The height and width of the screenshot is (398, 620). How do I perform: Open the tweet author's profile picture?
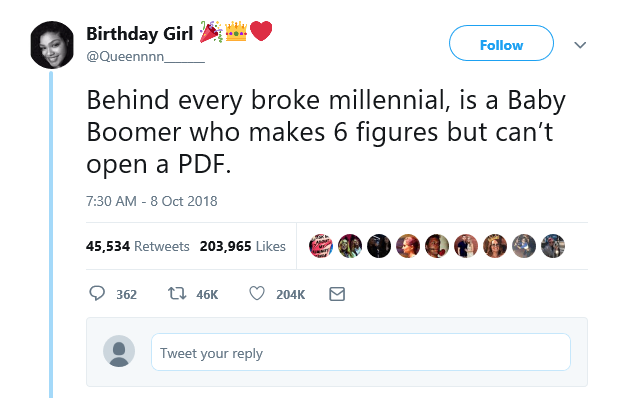point(52,45)
